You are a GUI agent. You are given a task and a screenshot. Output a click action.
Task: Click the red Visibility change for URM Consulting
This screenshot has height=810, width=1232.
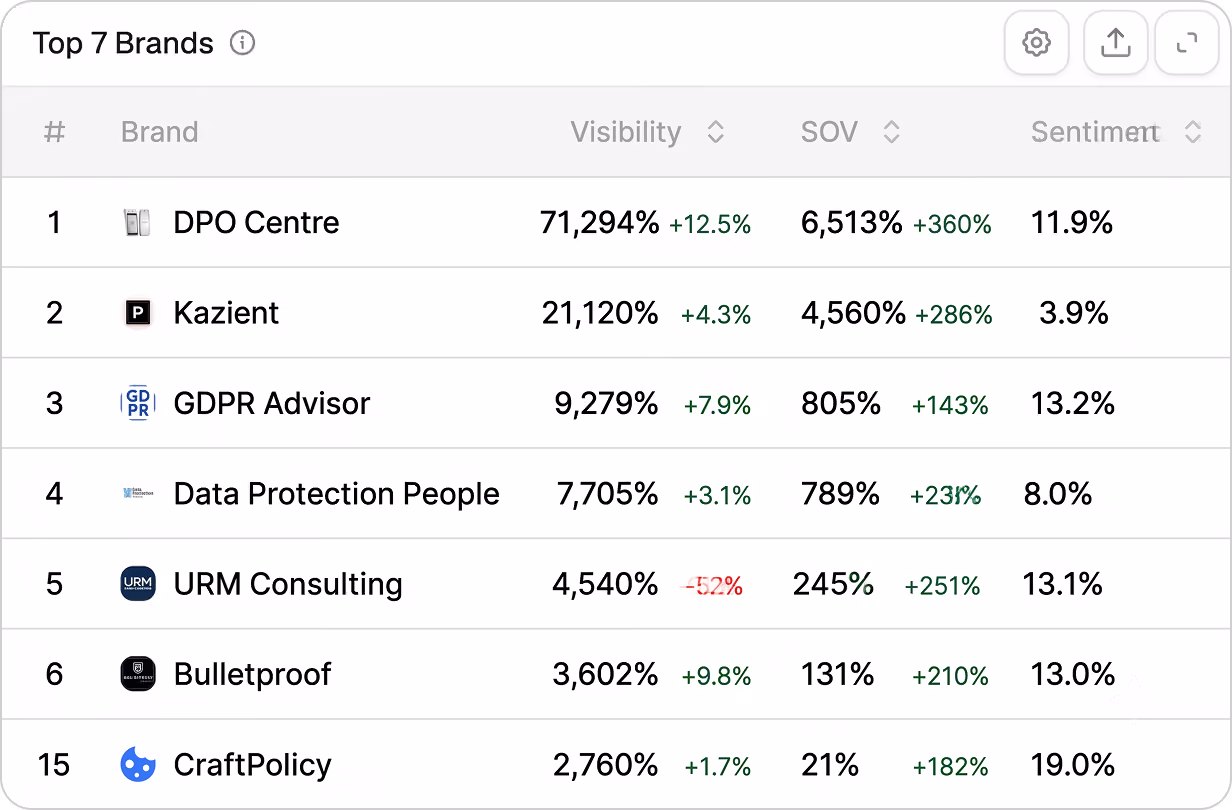[713, 586]
